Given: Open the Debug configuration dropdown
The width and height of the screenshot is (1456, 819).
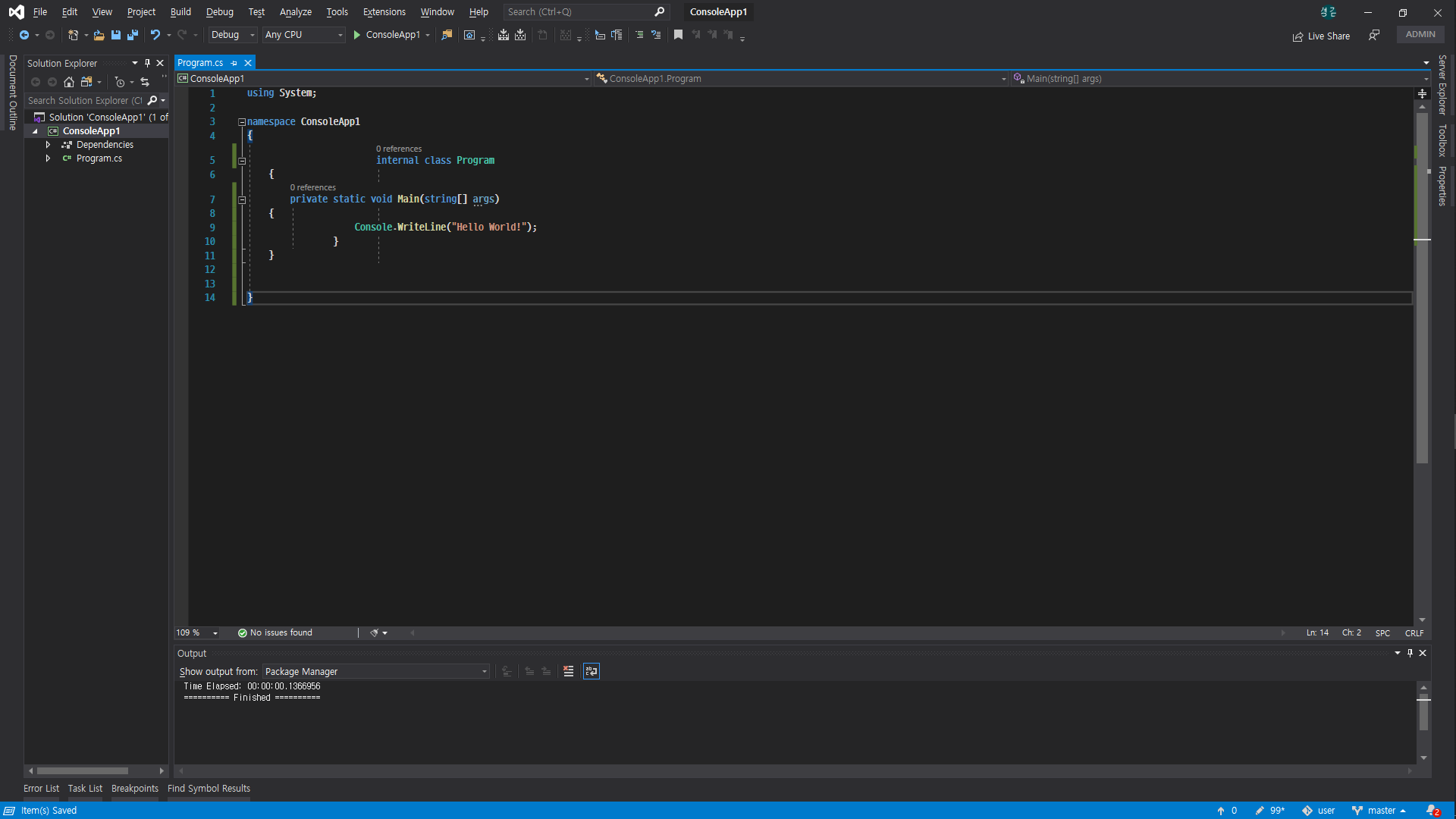Looking at the screenshot, I should (233, 35).
